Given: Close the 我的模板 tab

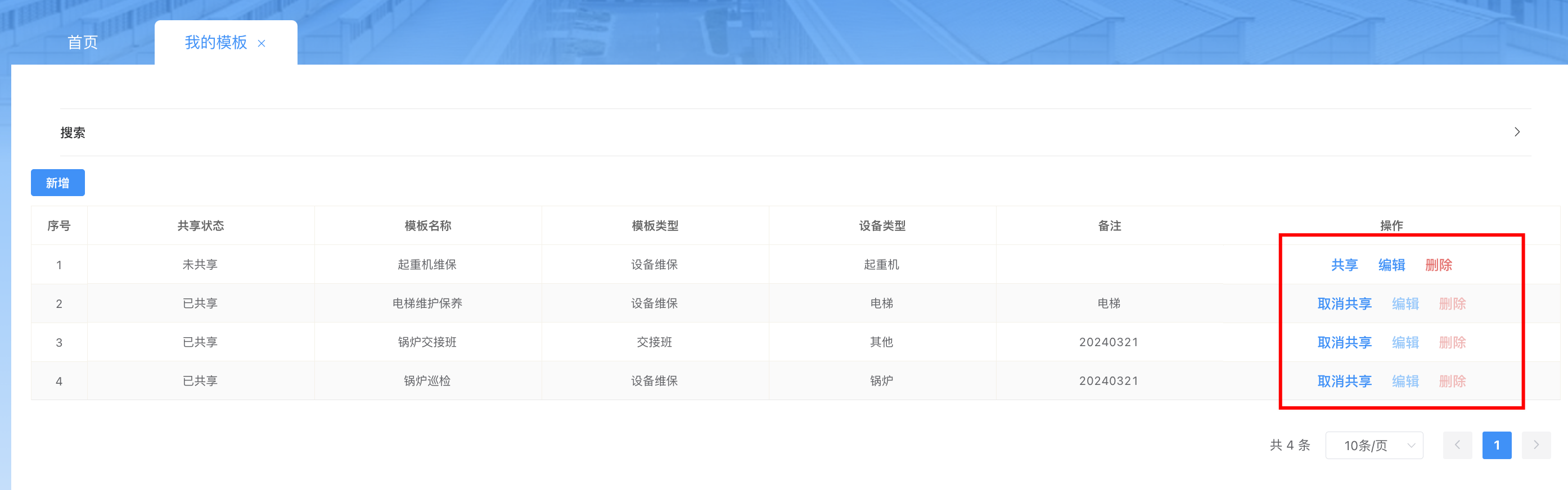Looking at the screenshot, I should 262,43.
